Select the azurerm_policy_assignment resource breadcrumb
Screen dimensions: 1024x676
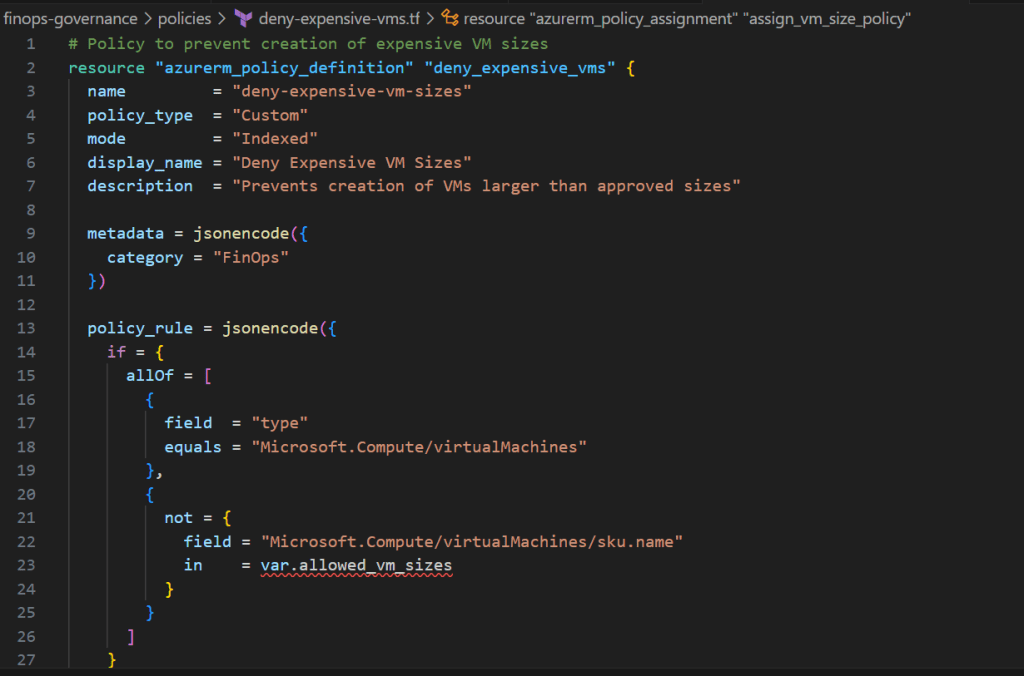(687, 18)
